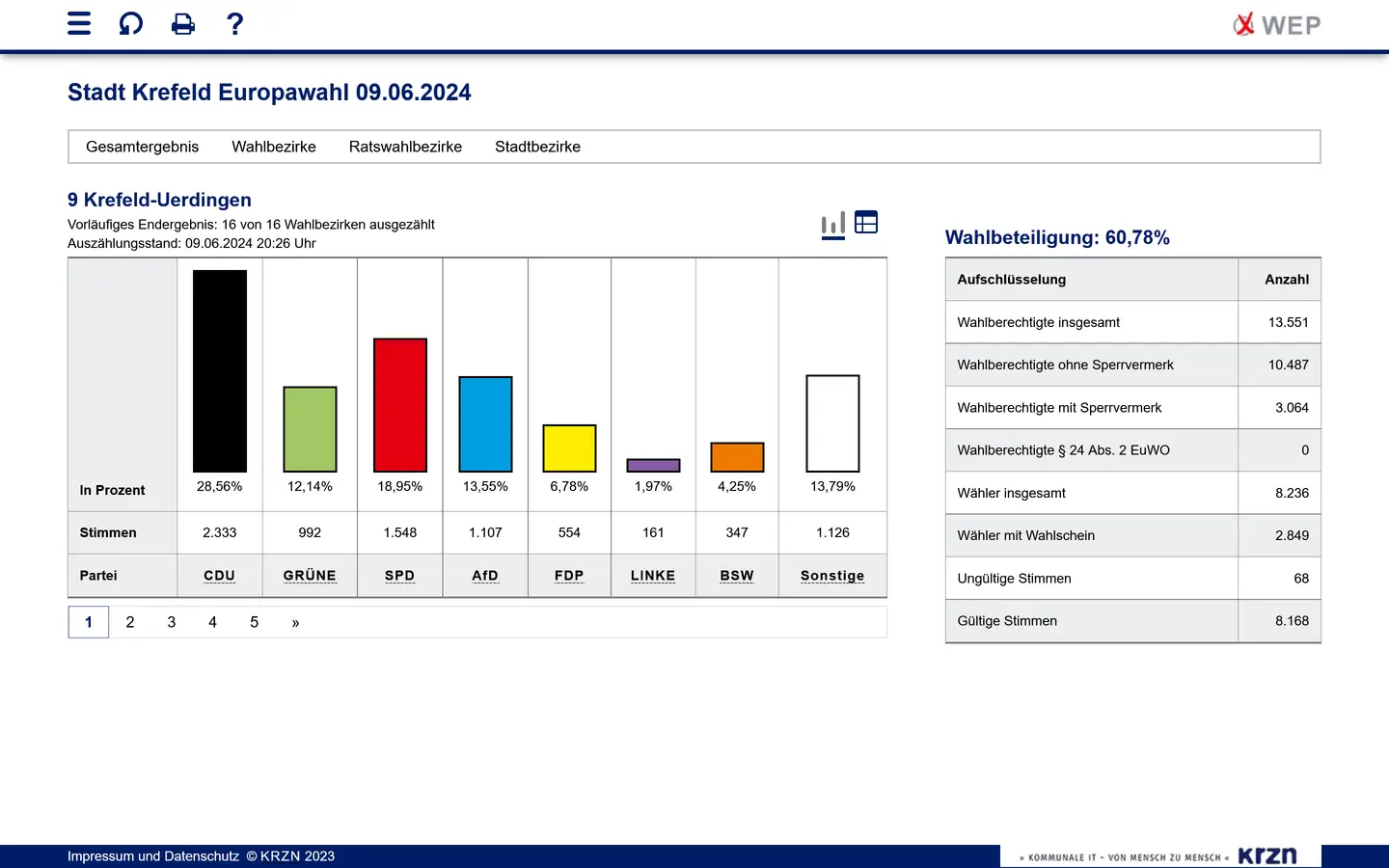Viewport: 1389px width, 868px height.
Task: Click the KRZN logo in footer
Action: point(1266,856)
